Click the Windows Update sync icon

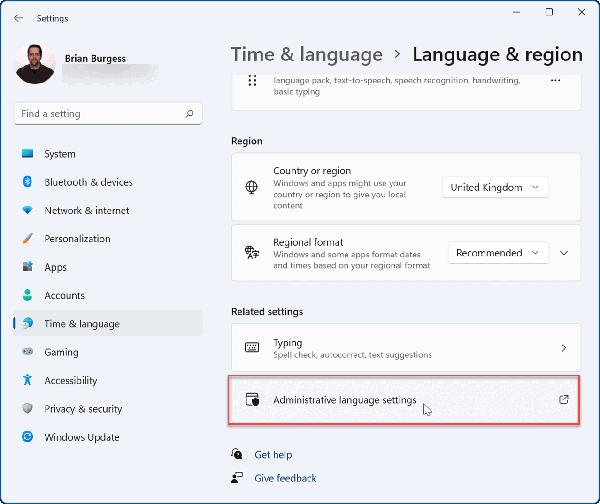pyautogui.click(x=27, y=437)
